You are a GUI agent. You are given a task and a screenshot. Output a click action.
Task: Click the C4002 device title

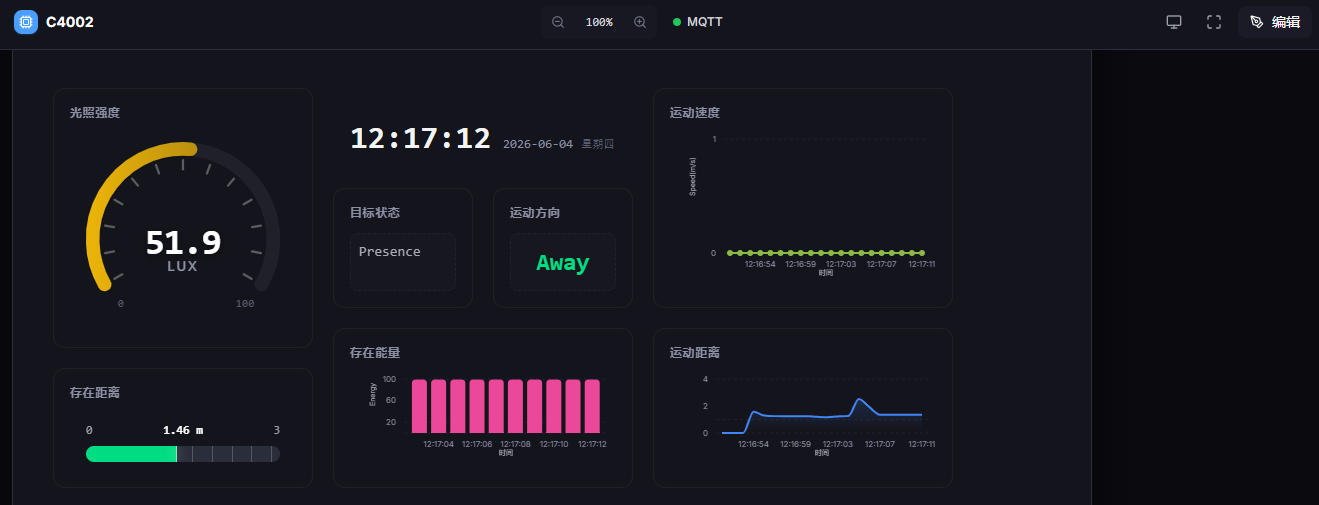pos(70,22)
